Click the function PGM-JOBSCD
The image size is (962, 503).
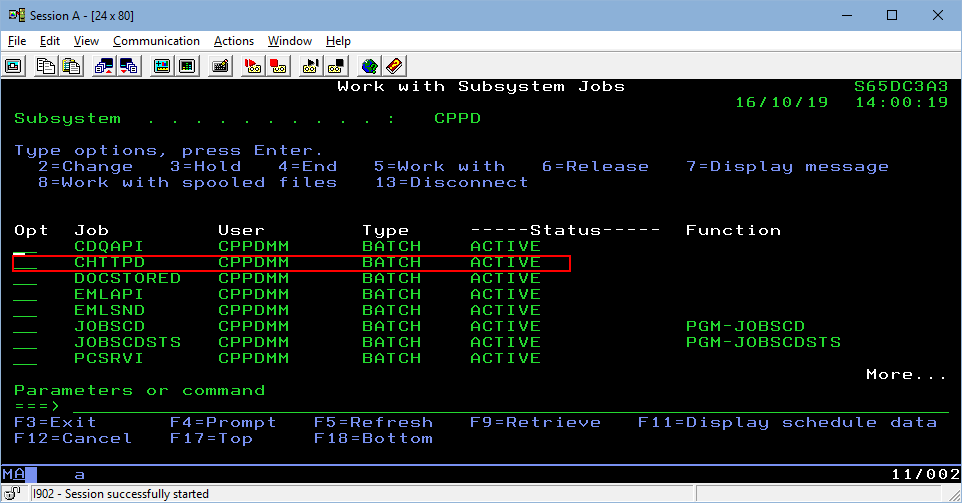pos(745,326)
